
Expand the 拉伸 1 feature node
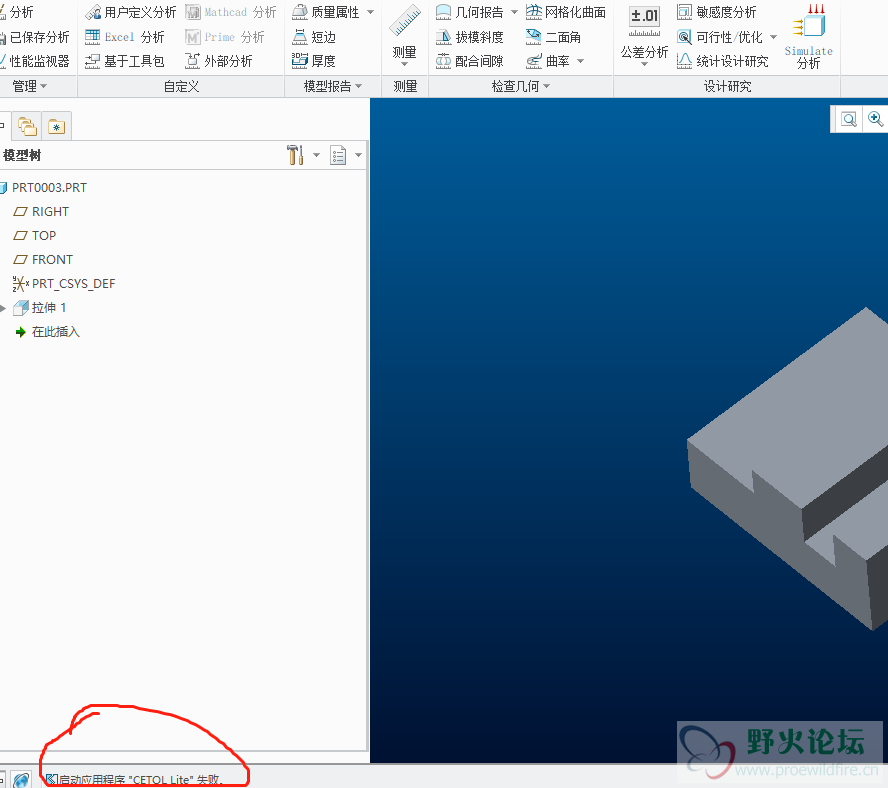[x=3, y=308]
